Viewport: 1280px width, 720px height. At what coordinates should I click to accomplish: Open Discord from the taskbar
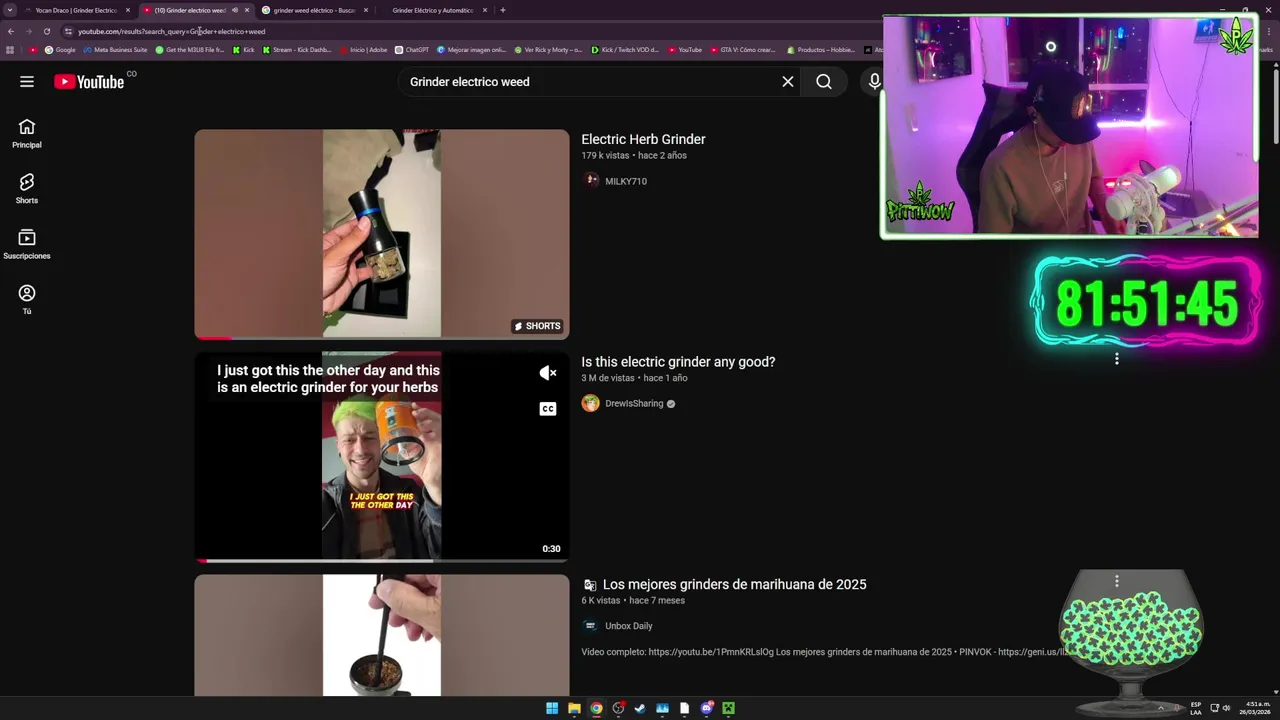point(706,708)
